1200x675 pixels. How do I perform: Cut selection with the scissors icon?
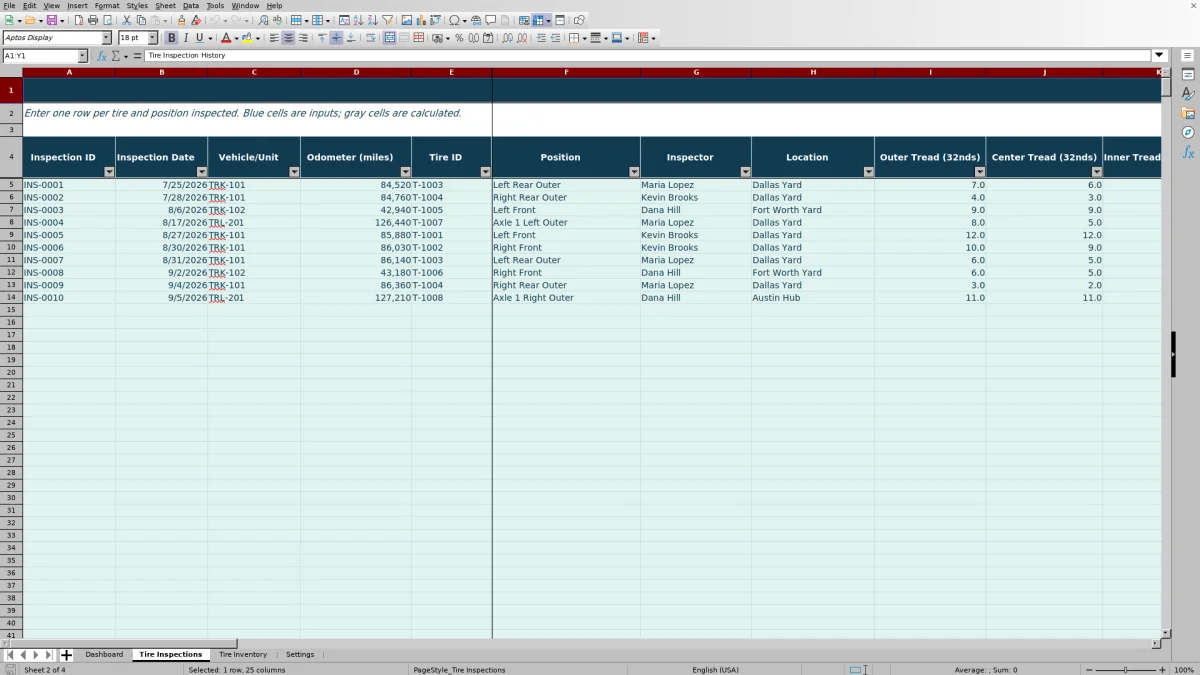coord(127,20)
